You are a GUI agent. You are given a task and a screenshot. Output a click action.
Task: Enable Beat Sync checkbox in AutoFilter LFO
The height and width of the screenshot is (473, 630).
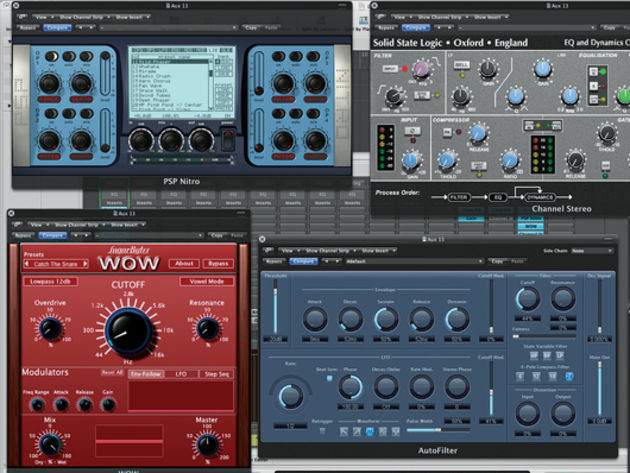[330, 378]
